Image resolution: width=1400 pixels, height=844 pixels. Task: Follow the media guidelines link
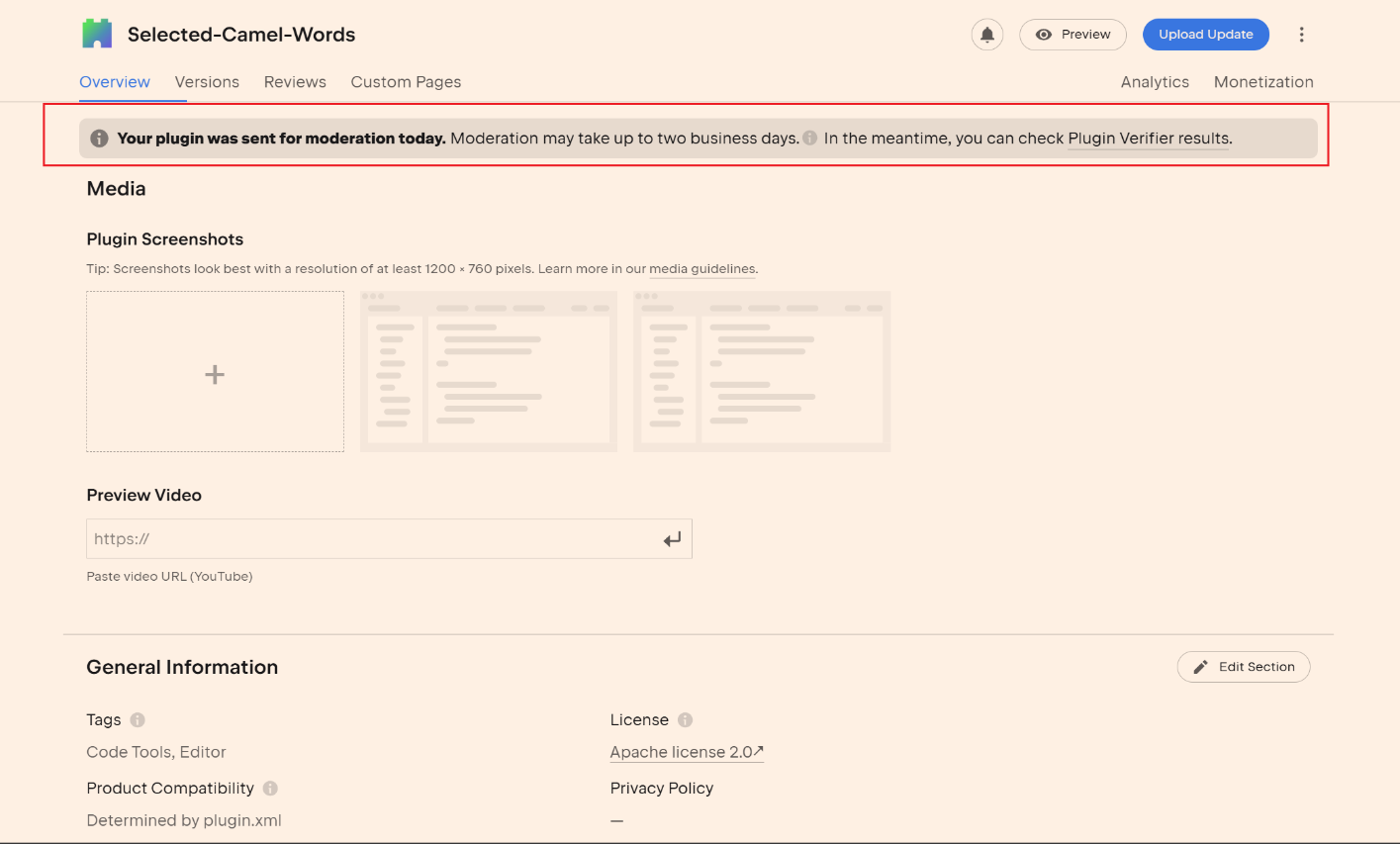click(701, 269)
